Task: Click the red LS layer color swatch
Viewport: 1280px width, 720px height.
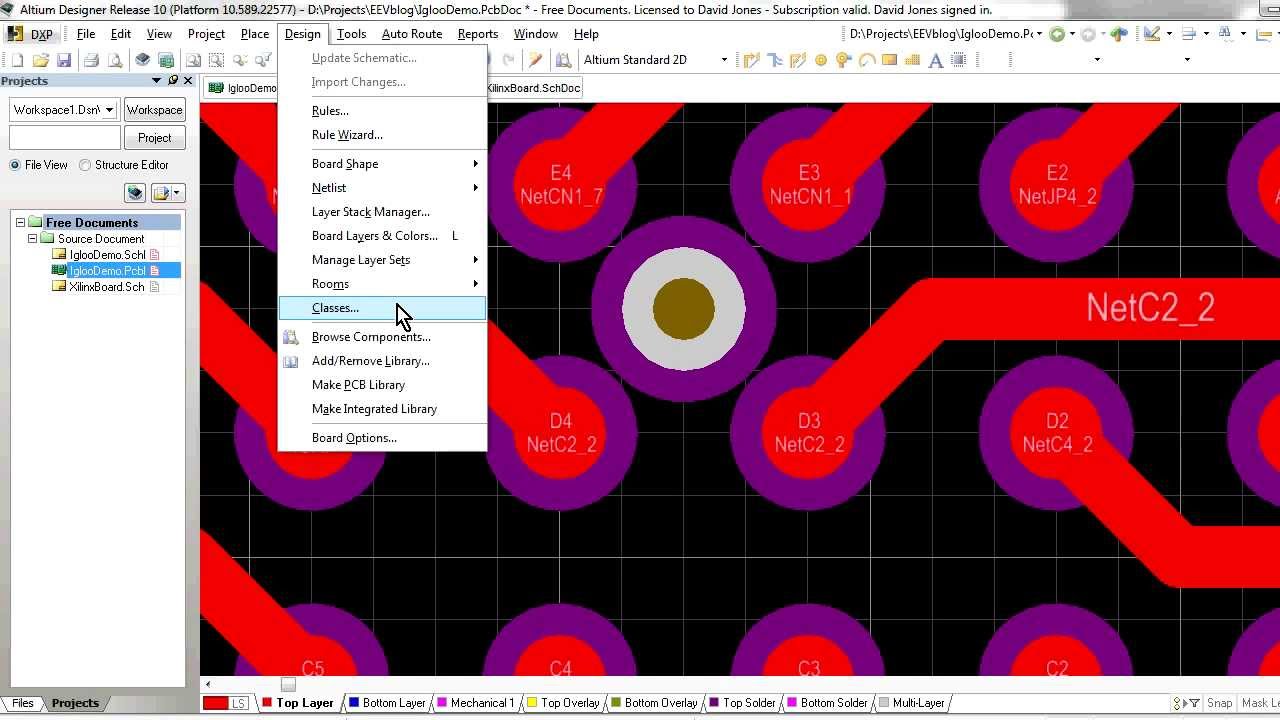Action: [x=216, y=703]
